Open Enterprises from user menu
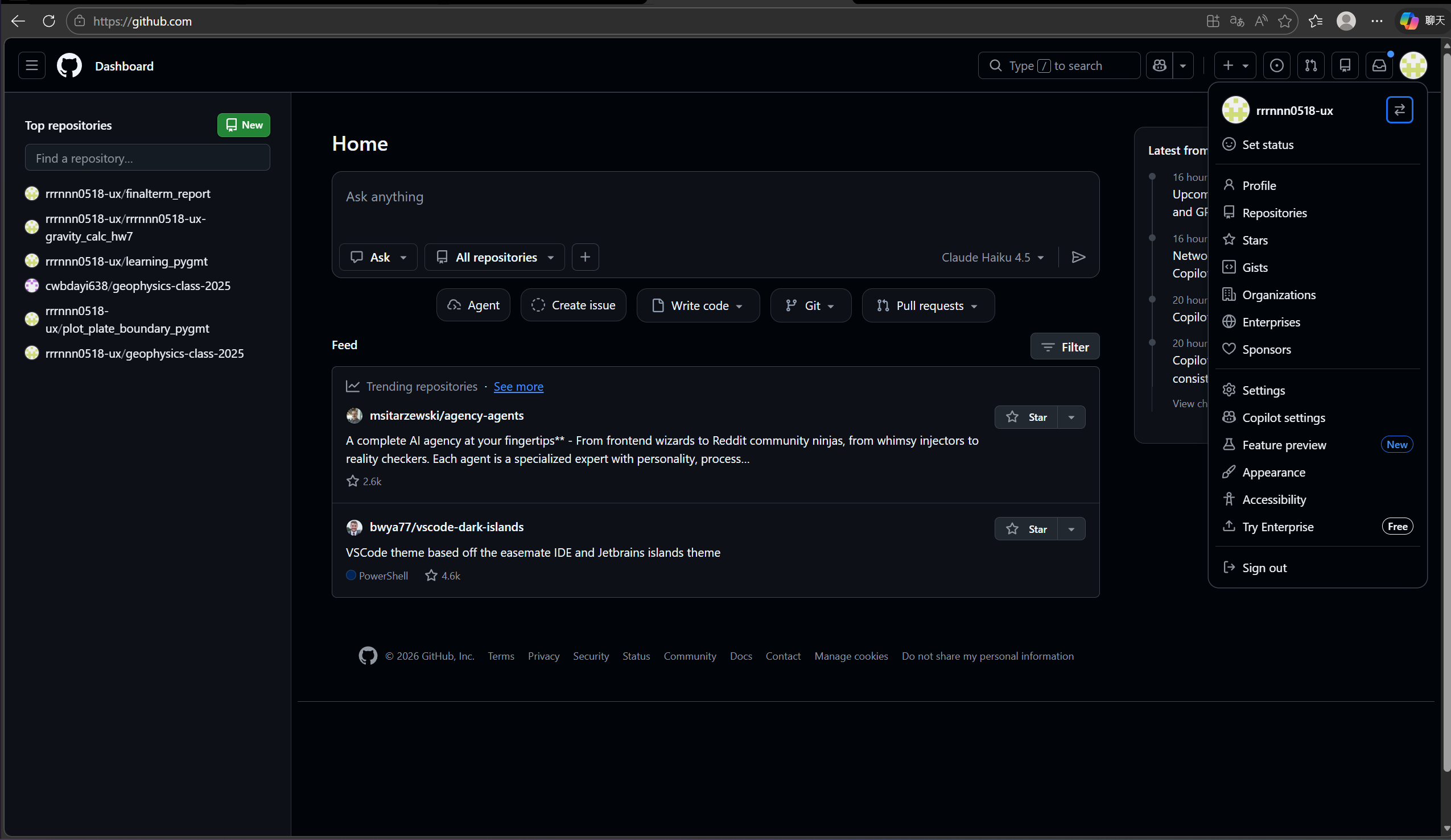1451x840 pixels. click(1317, 322)
